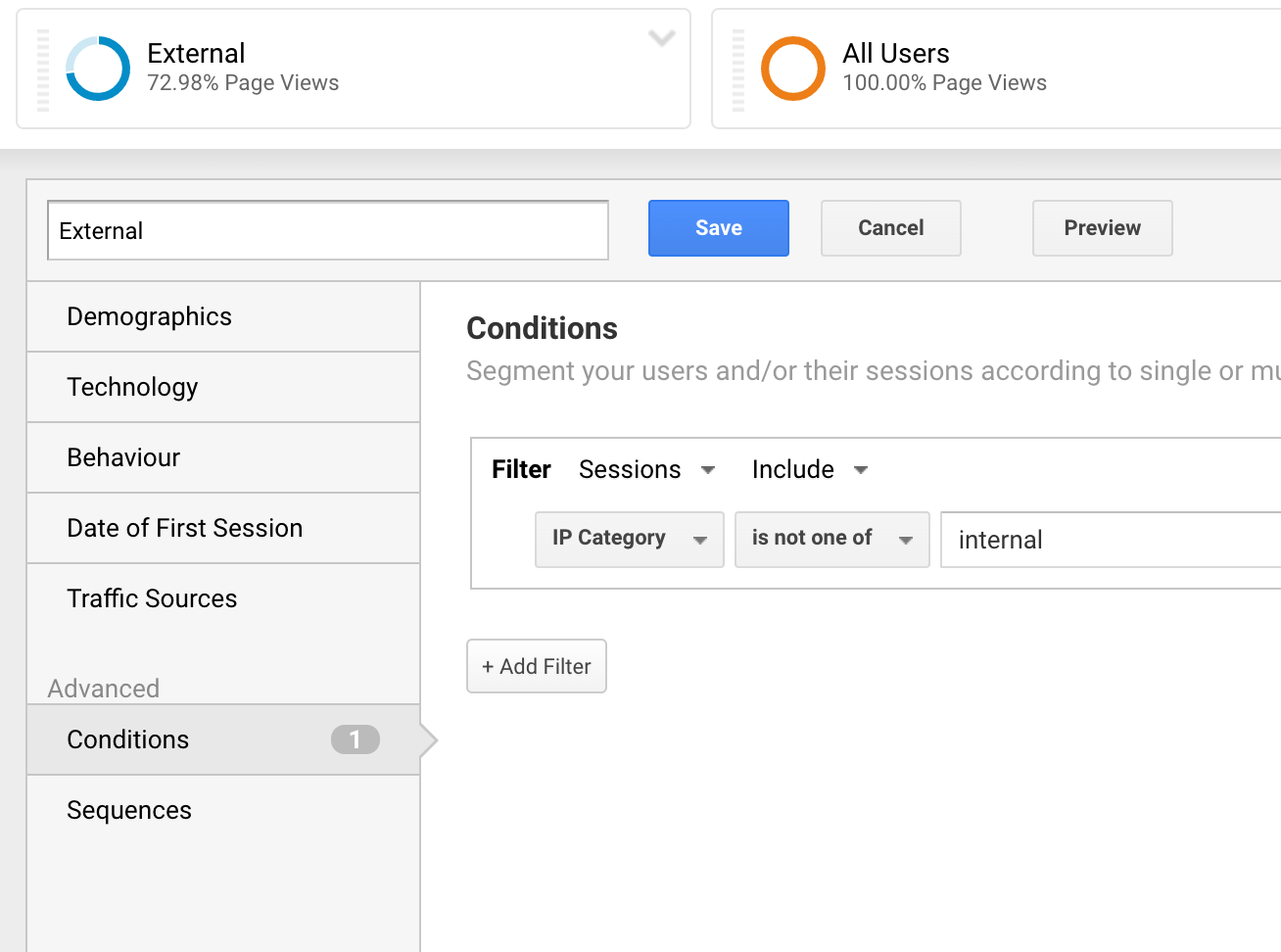Open the Sessions scope dropdown

pyautogui.click(x=647, y=470)
